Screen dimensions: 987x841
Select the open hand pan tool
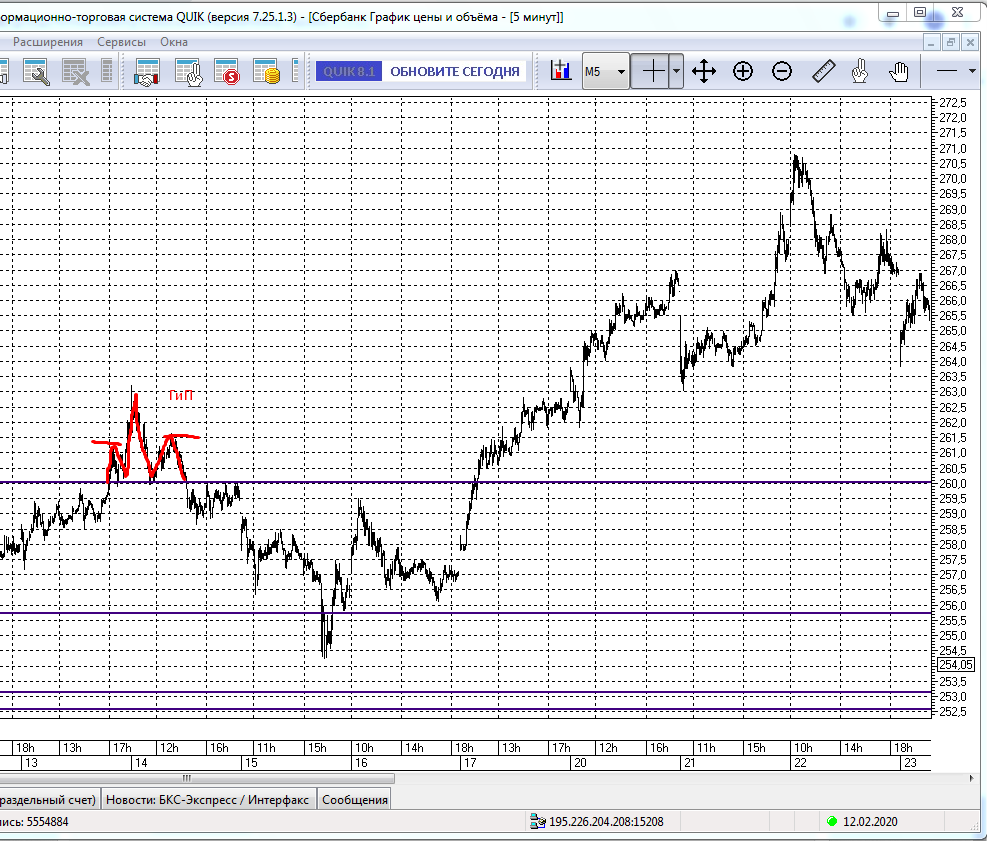[x=899, y=71]
